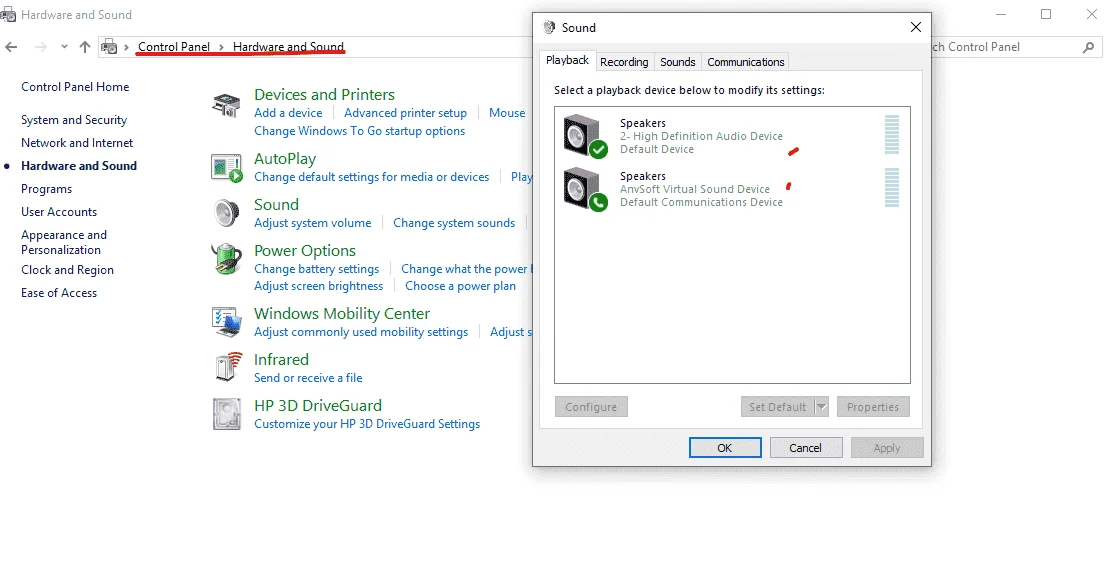Image resolution: width=1115 pixels, height=587 pixels.
Task: Select the High Definition Audio speaker icon
Action: (x=585, y=136)
